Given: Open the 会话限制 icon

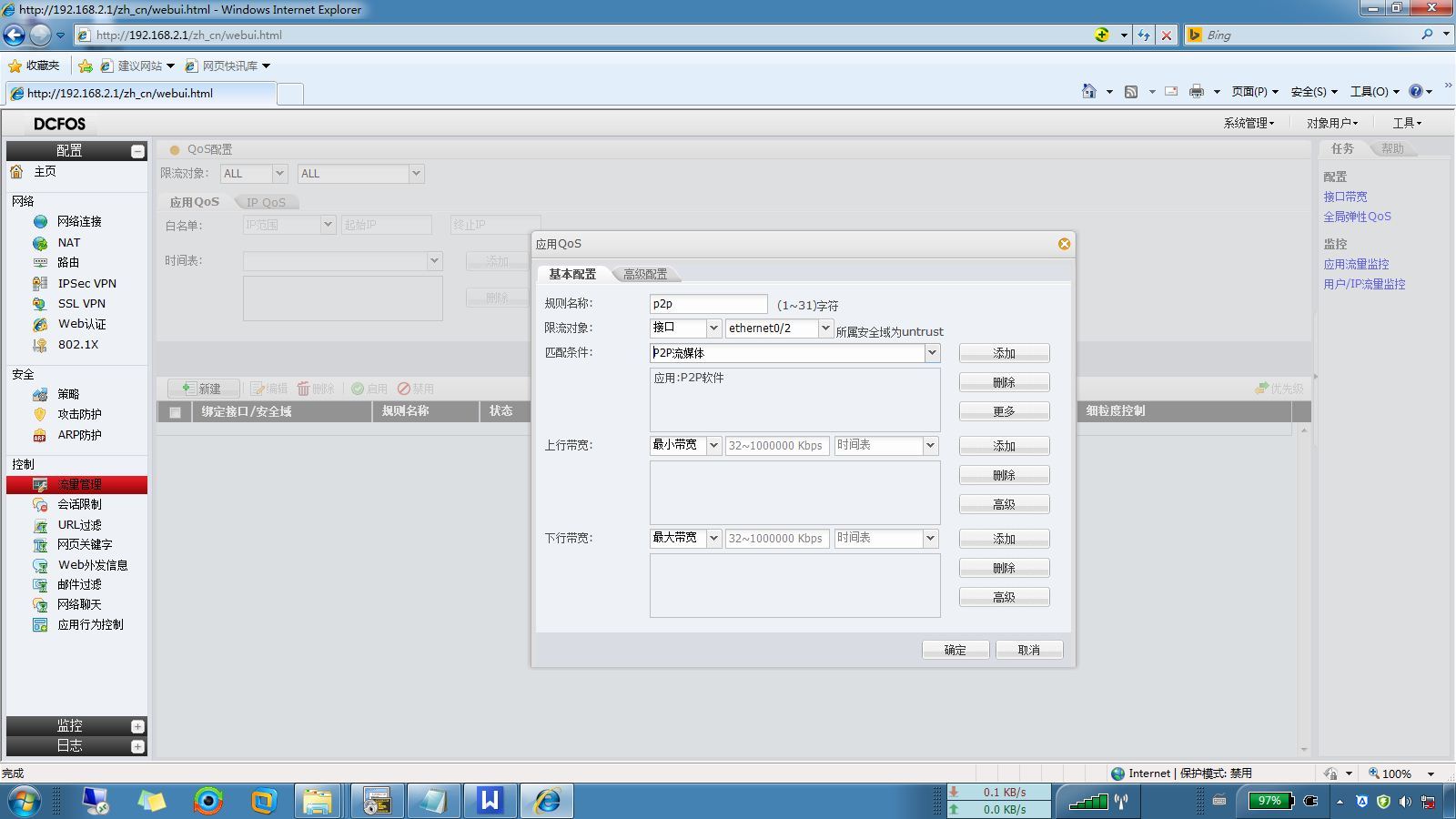Looking at the screenshot, I should pos(40,504).
